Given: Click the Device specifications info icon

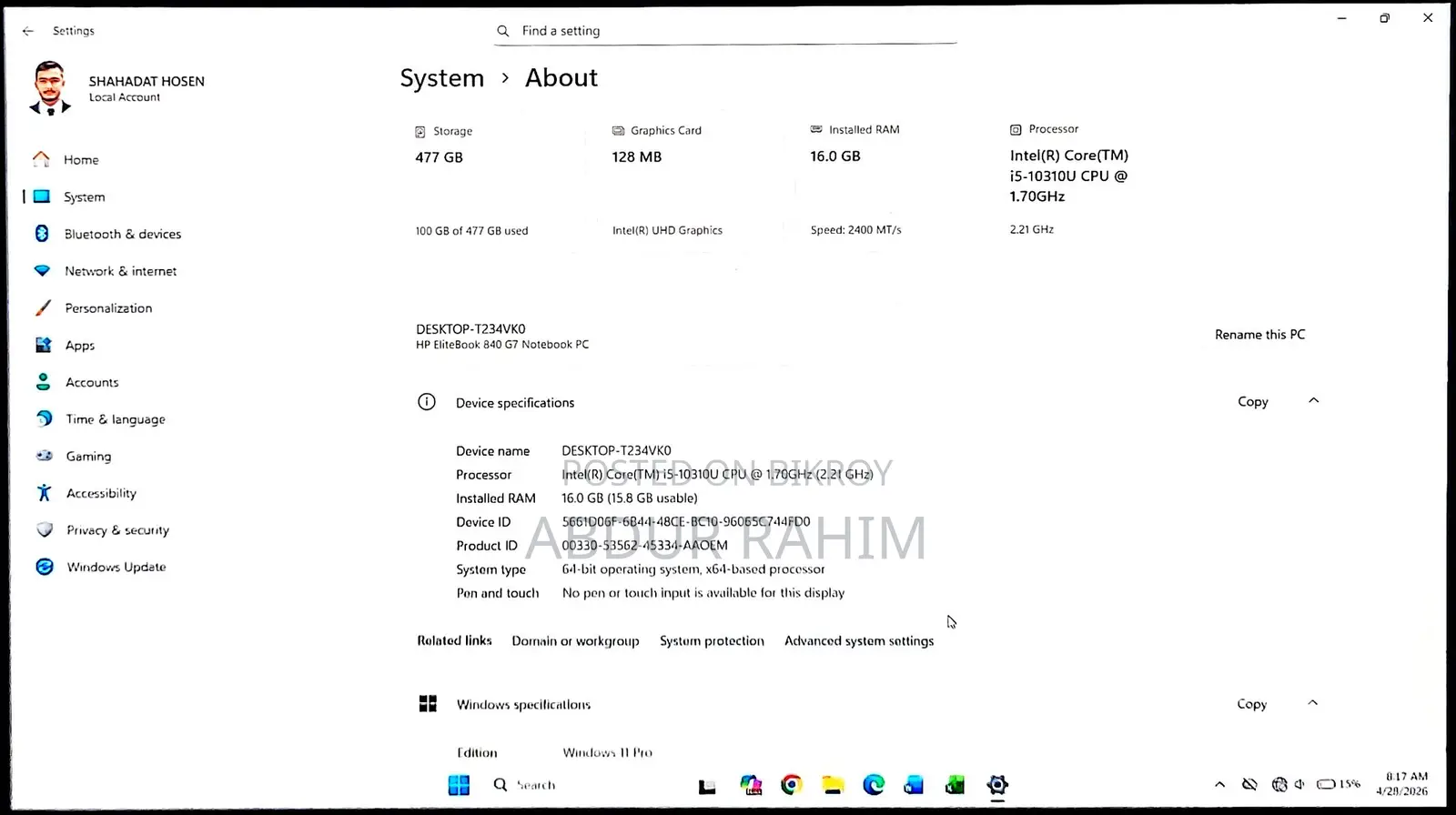Looking at the screenshot, I should click(427, 402).
